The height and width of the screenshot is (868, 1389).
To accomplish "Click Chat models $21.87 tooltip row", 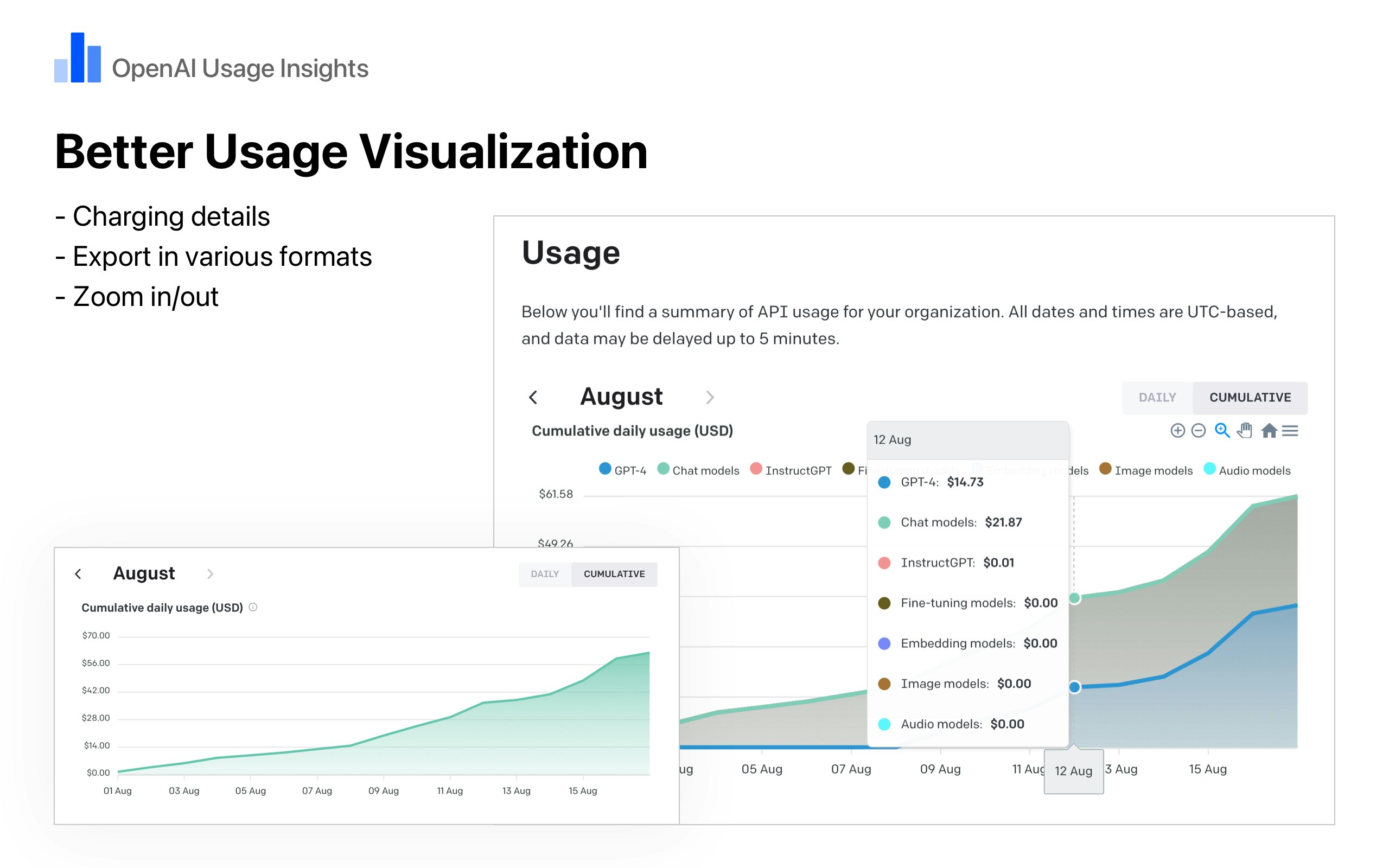I will pos(968,522).
